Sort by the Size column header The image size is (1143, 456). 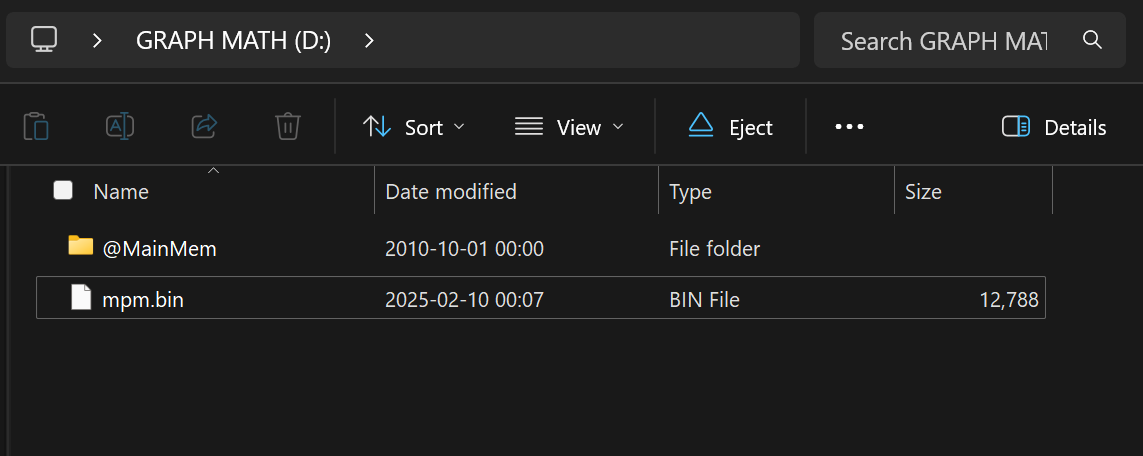(923, 192)
